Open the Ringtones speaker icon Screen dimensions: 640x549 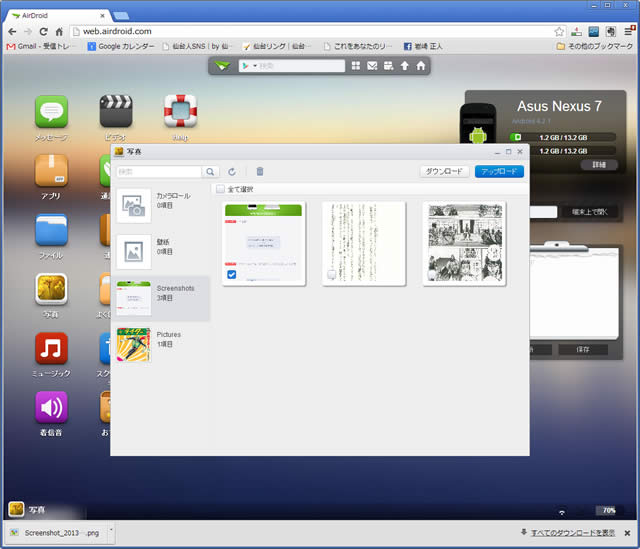pyautogui.click(x=51, y=407)
